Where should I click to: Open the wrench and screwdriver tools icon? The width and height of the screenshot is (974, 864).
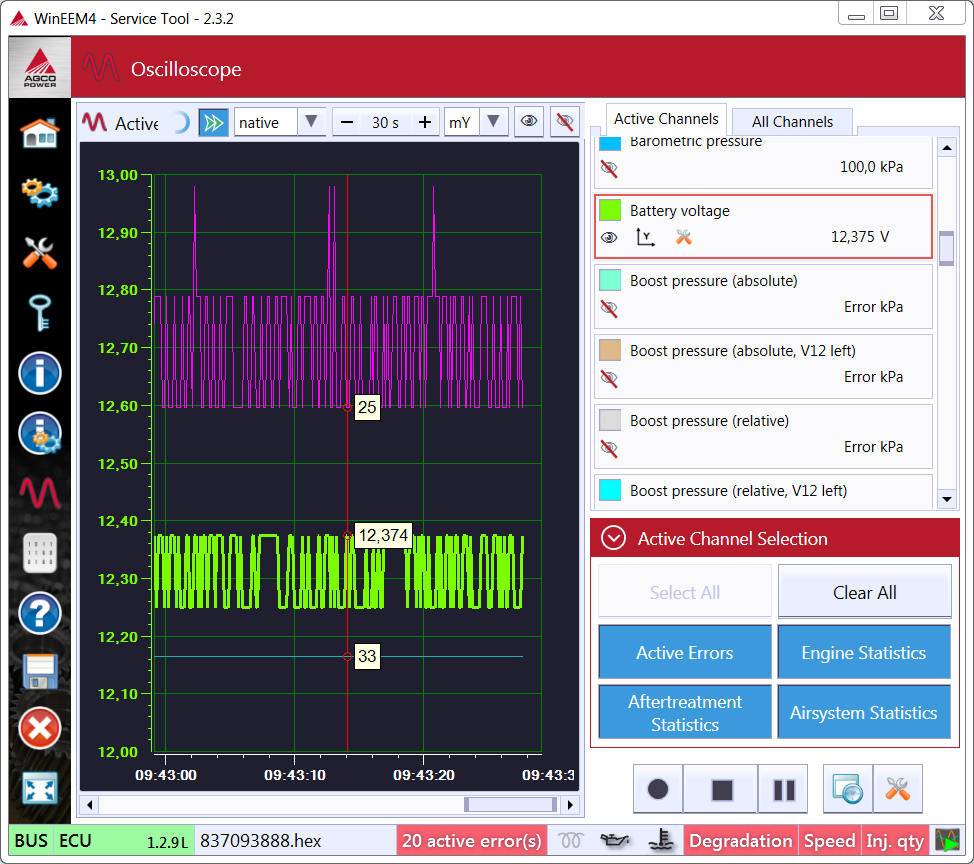[40, 251]
